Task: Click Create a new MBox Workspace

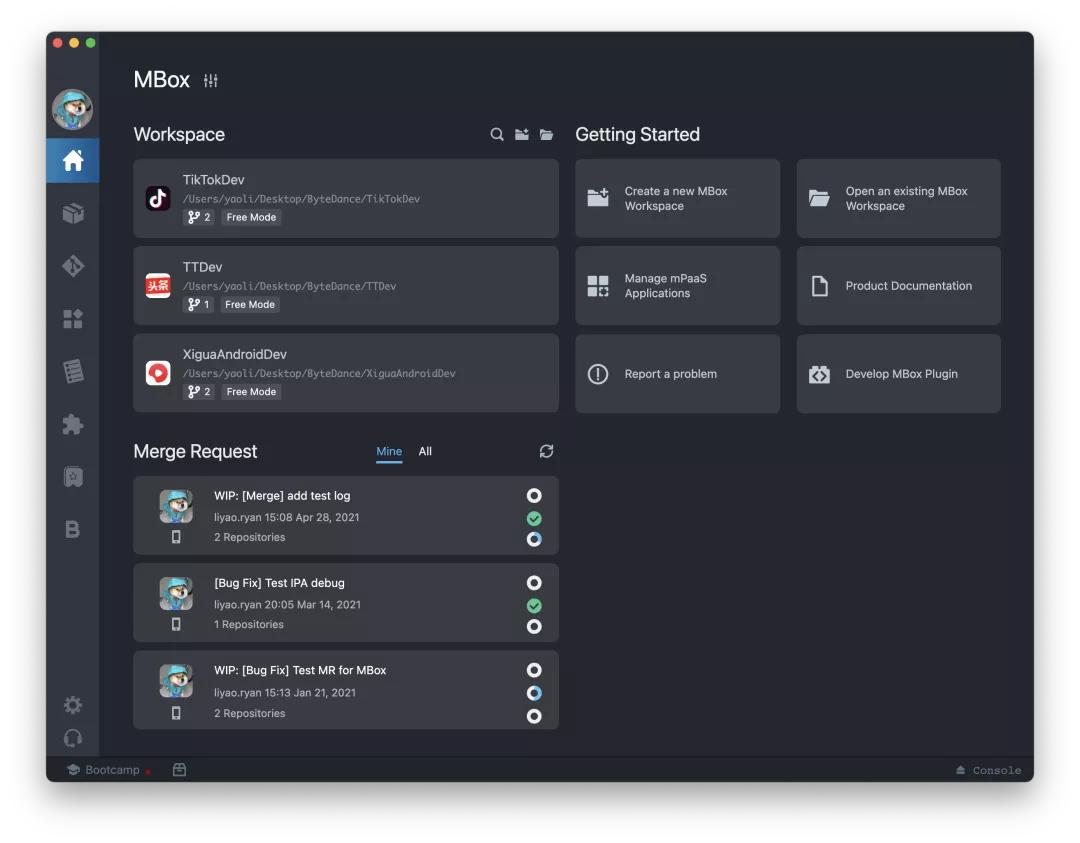Action: [677, 198]
